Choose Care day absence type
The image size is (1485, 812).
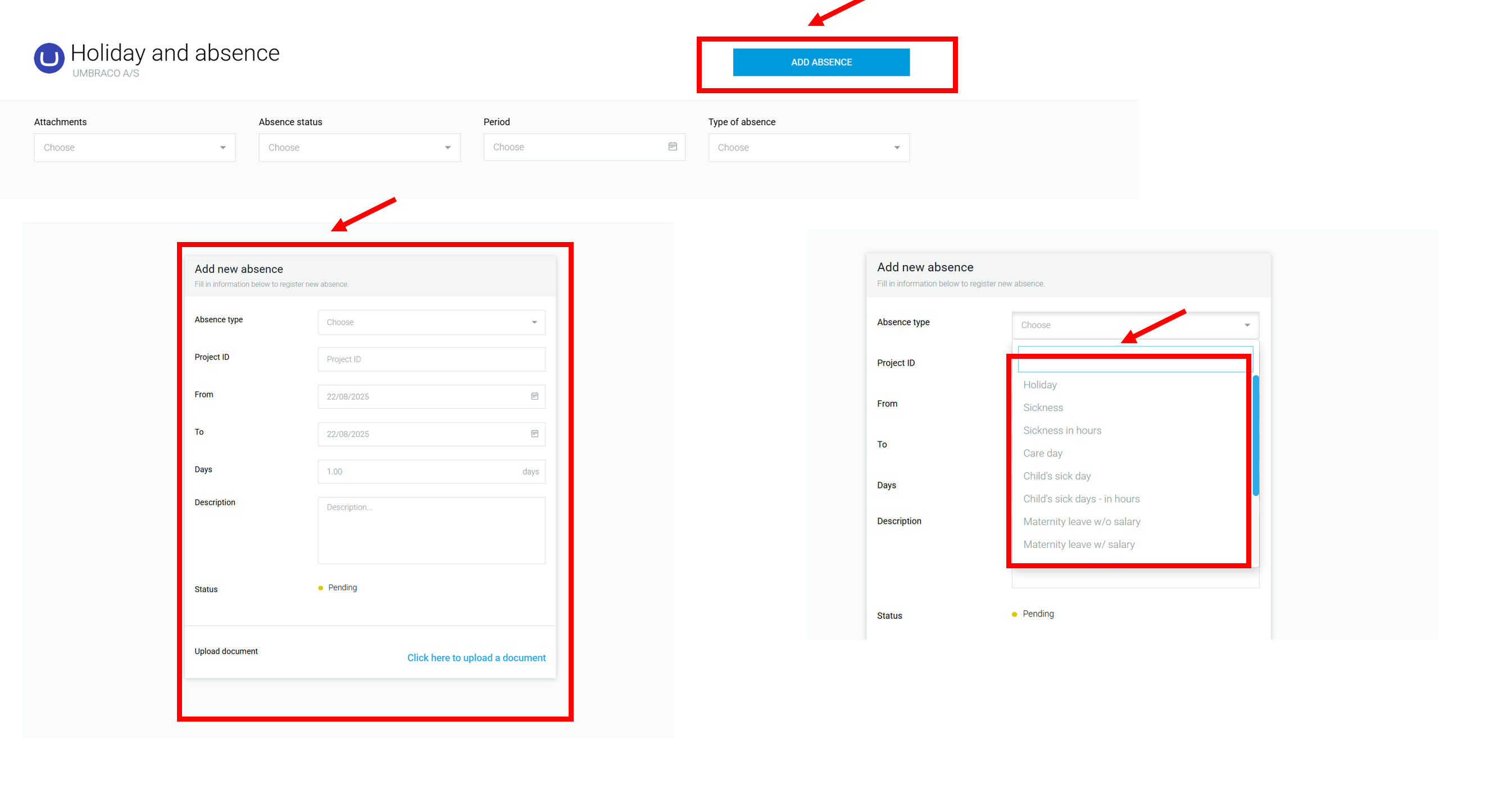pos(1042,453)
